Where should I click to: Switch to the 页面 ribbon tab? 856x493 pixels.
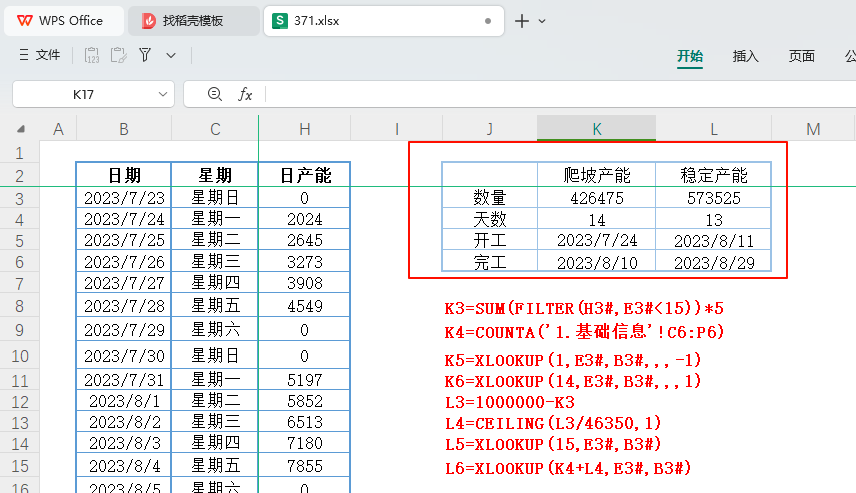[x=801, y=56]
